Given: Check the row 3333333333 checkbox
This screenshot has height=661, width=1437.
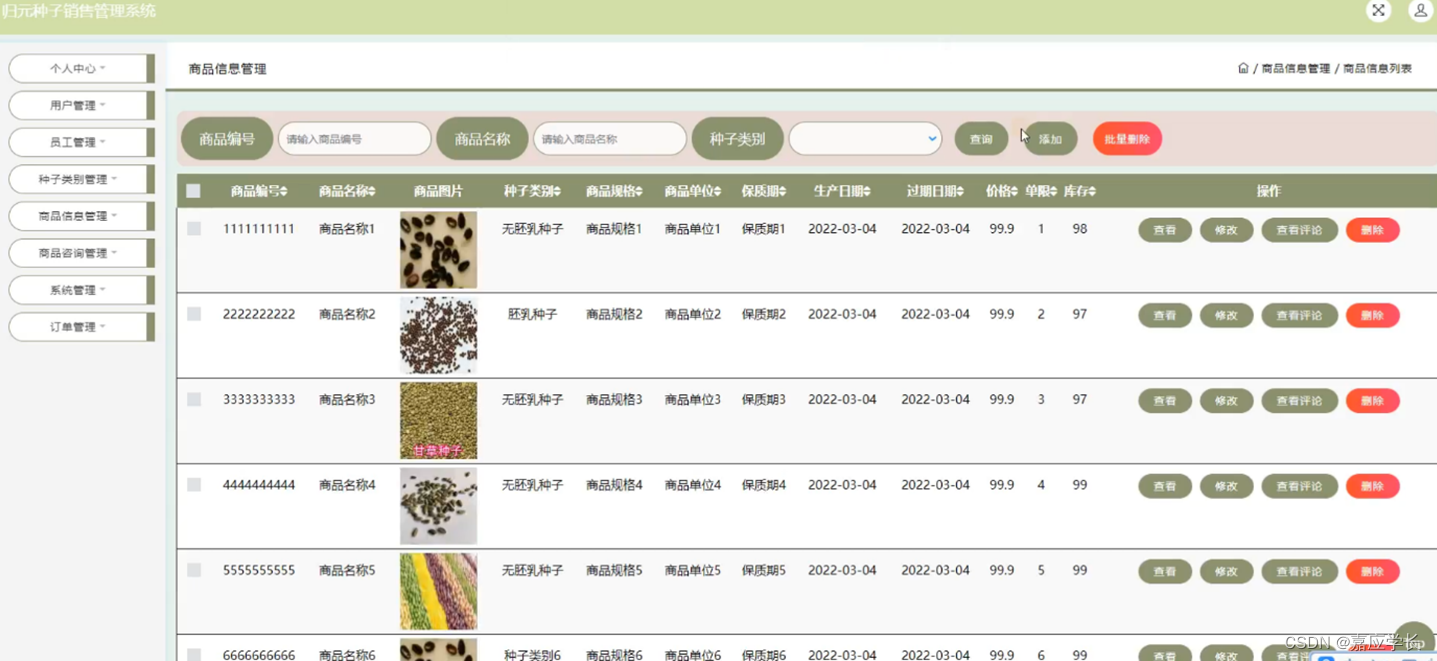Looking at the screenshot, I should [194, 399].
